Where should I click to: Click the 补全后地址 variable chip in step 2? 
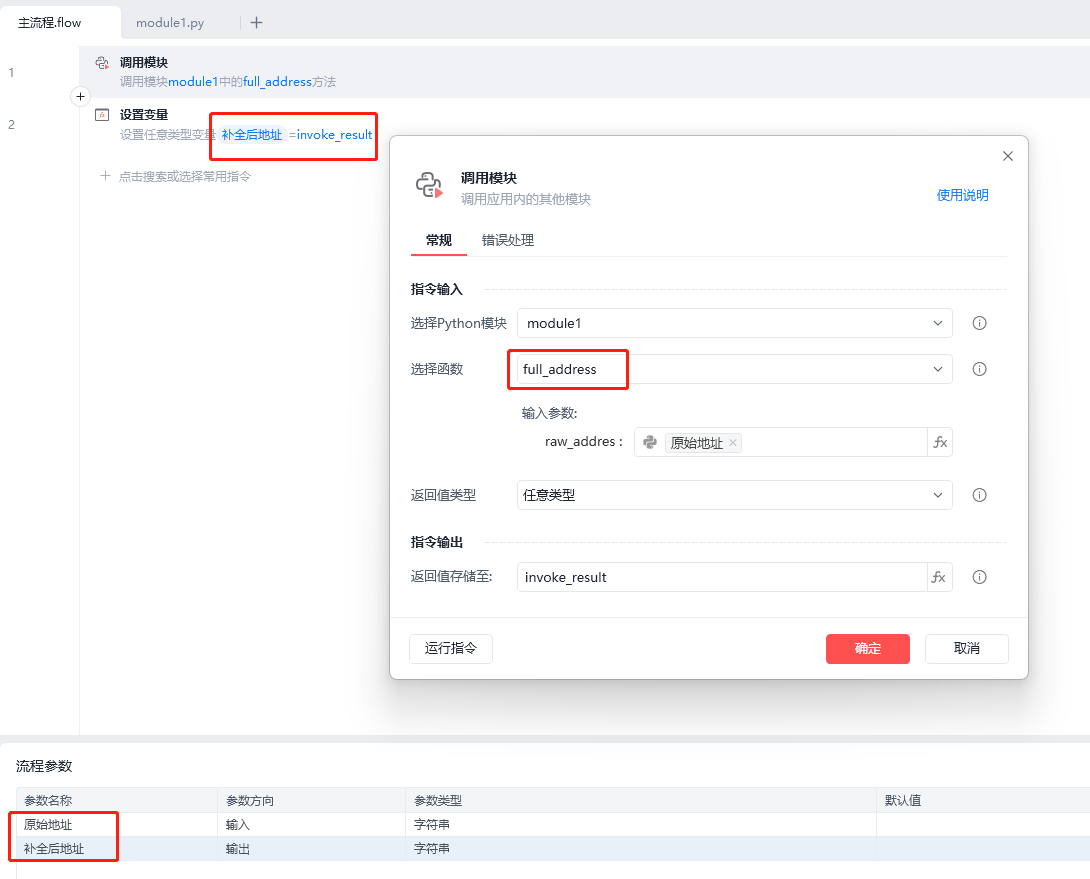(252, 135)
